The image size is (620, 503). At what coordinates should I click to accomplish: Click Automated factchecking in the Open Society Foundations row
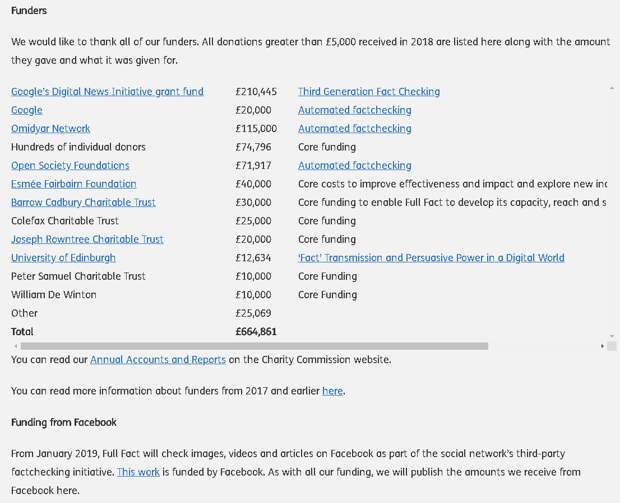(354, 166)
